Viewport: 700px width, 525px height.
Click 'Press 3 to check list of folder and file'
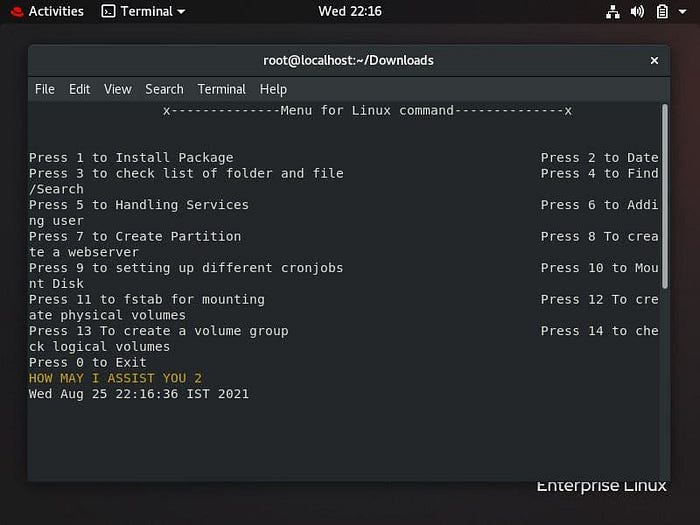[x=187, y=173]
